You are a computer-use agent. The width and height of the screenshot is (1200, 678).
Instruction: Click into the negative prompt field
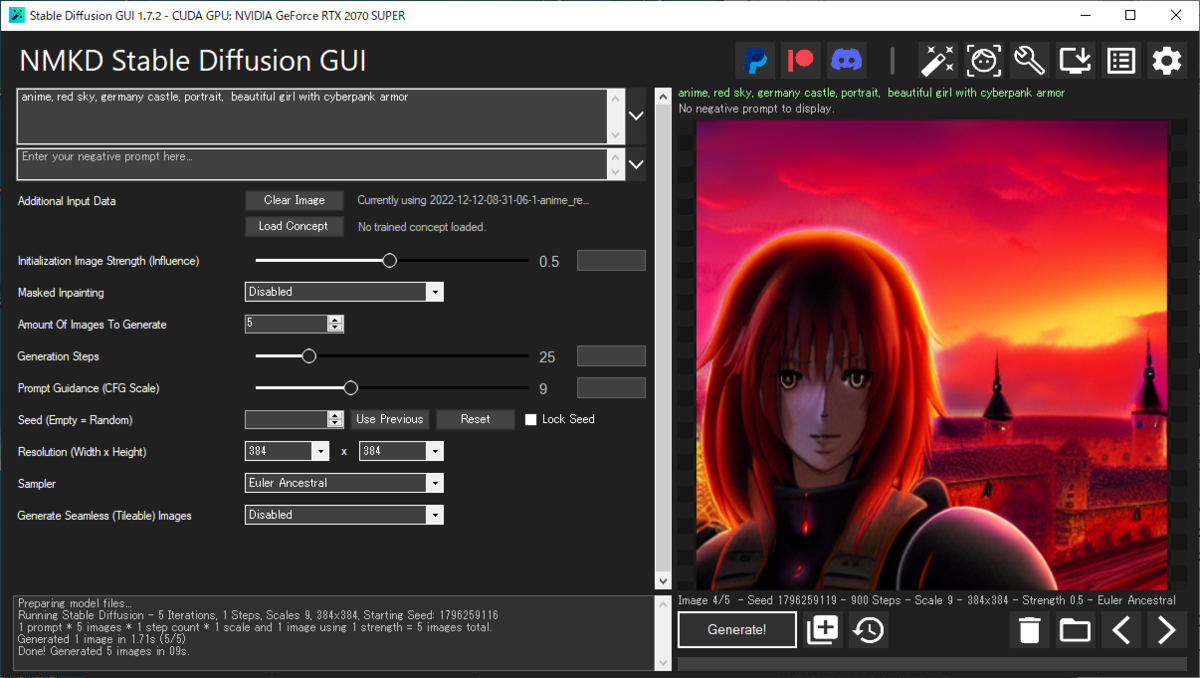(312, 164)
